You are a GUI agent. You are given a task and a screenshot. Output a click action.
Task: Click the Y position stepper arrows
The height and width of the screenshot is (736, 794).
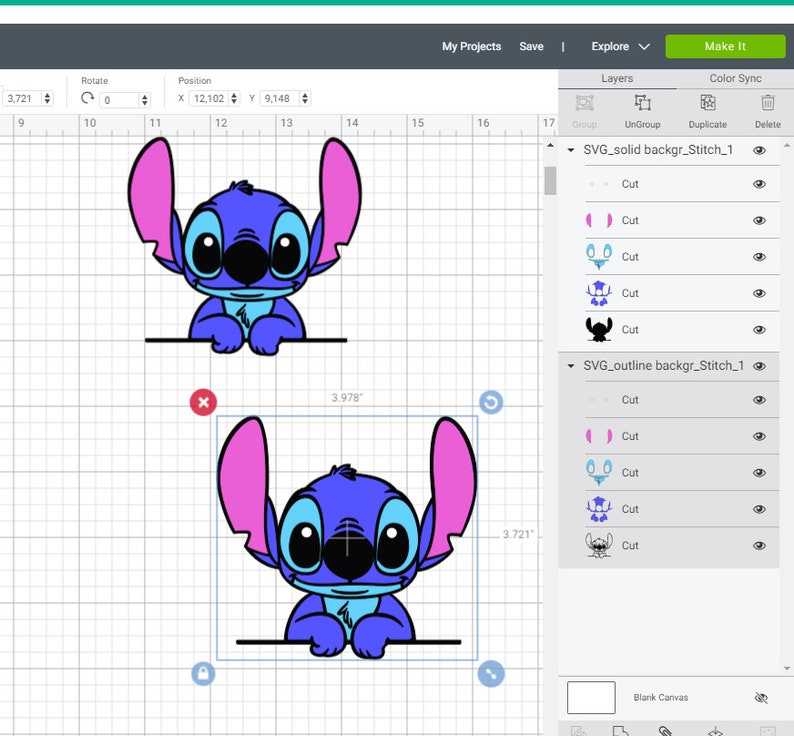[305, 98]
